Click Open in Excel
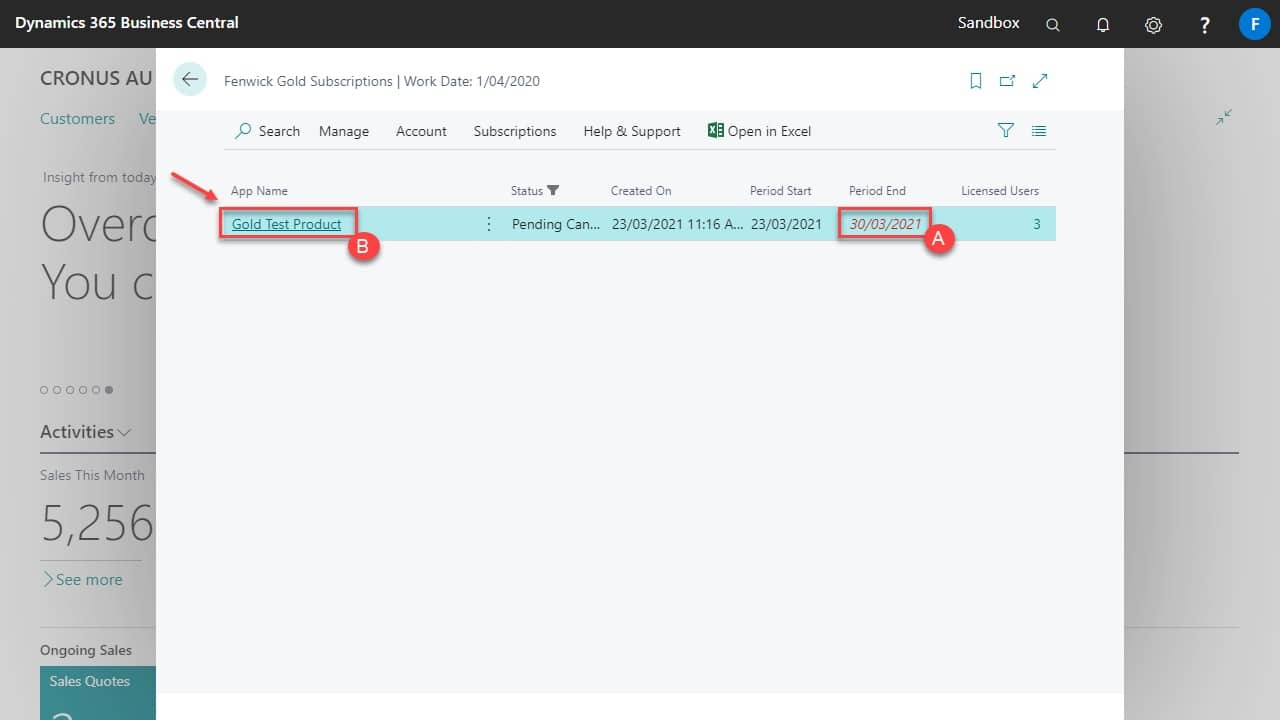Viewport: 1280px width, 720px height. point(760,131)
